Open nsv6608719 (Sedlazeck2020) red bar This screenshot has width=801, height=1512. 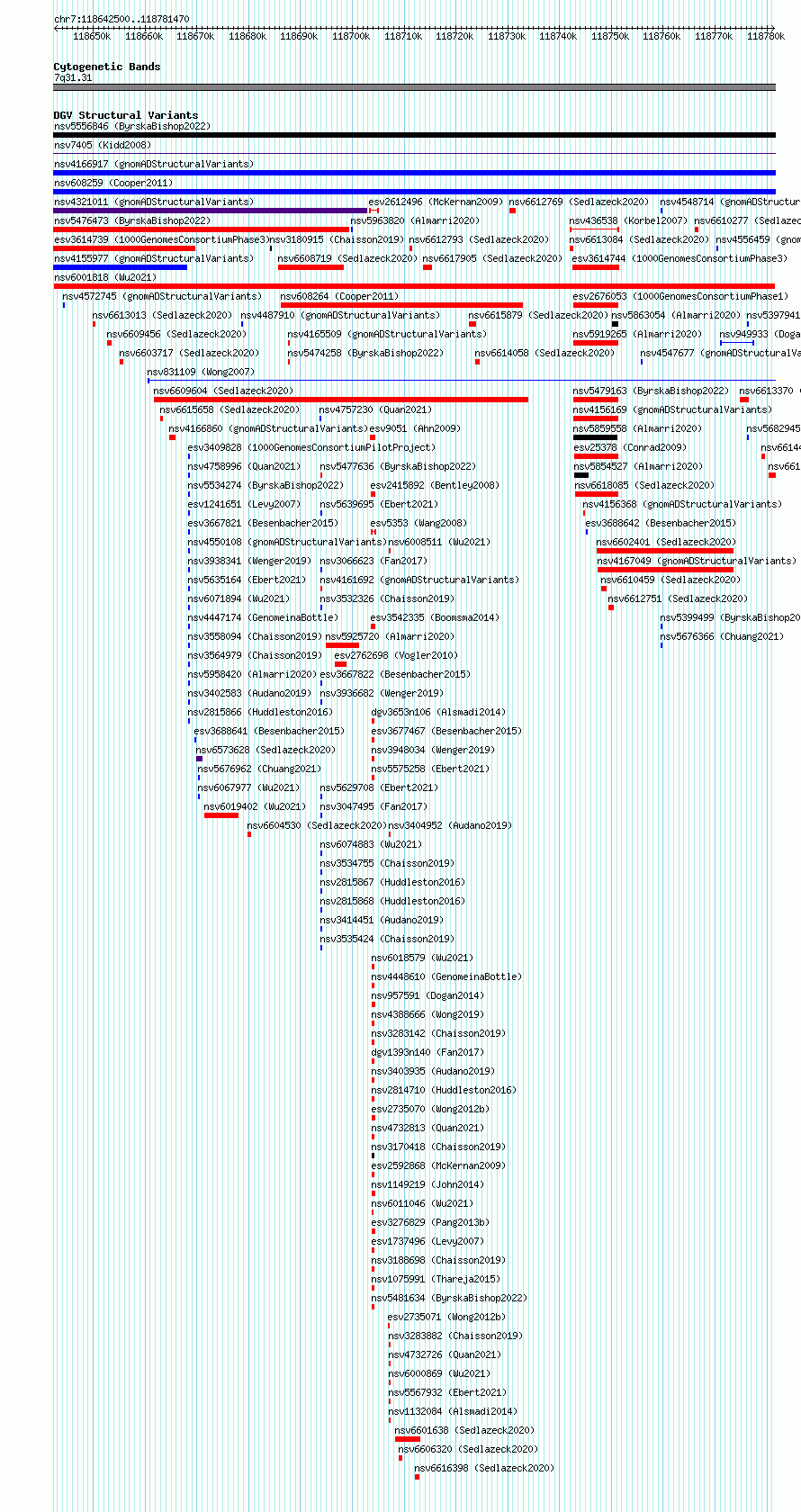coord(310,267)
